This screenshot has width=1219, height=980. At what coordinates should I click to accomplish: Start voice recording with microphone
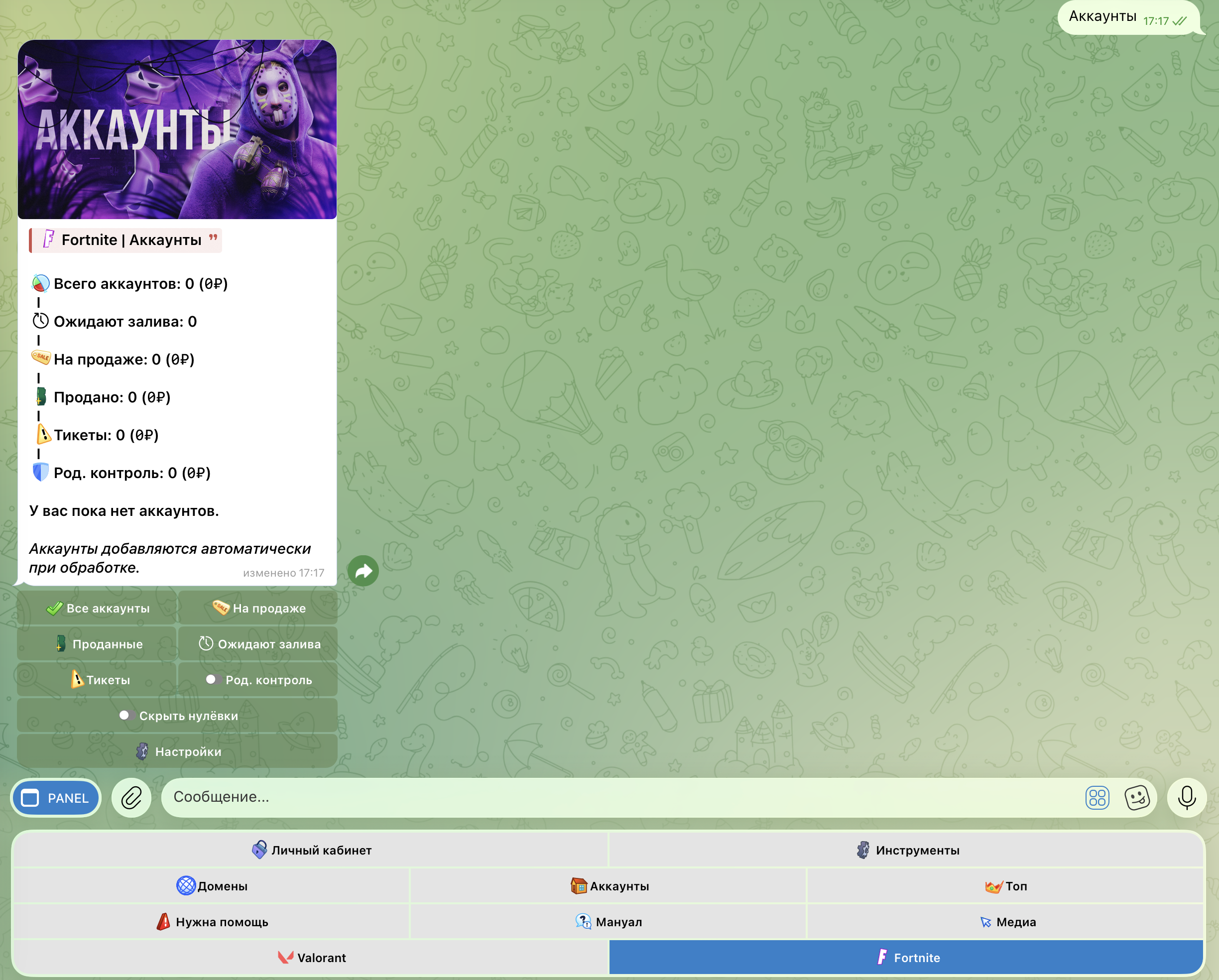click(x=1187, y=797)
